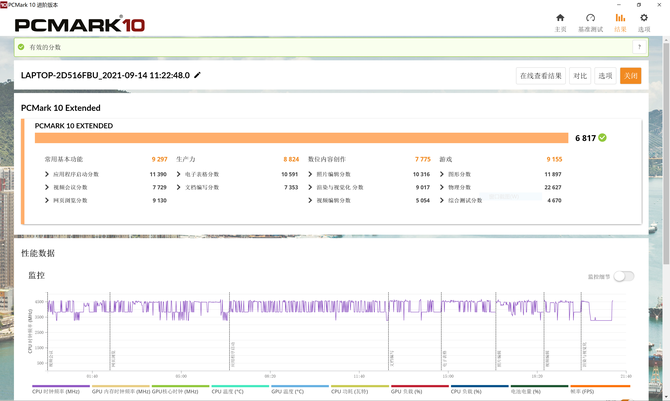Click the 综合测试分数 value 4 670
This screenshot has height=401, width=670.
click(554, 200)
